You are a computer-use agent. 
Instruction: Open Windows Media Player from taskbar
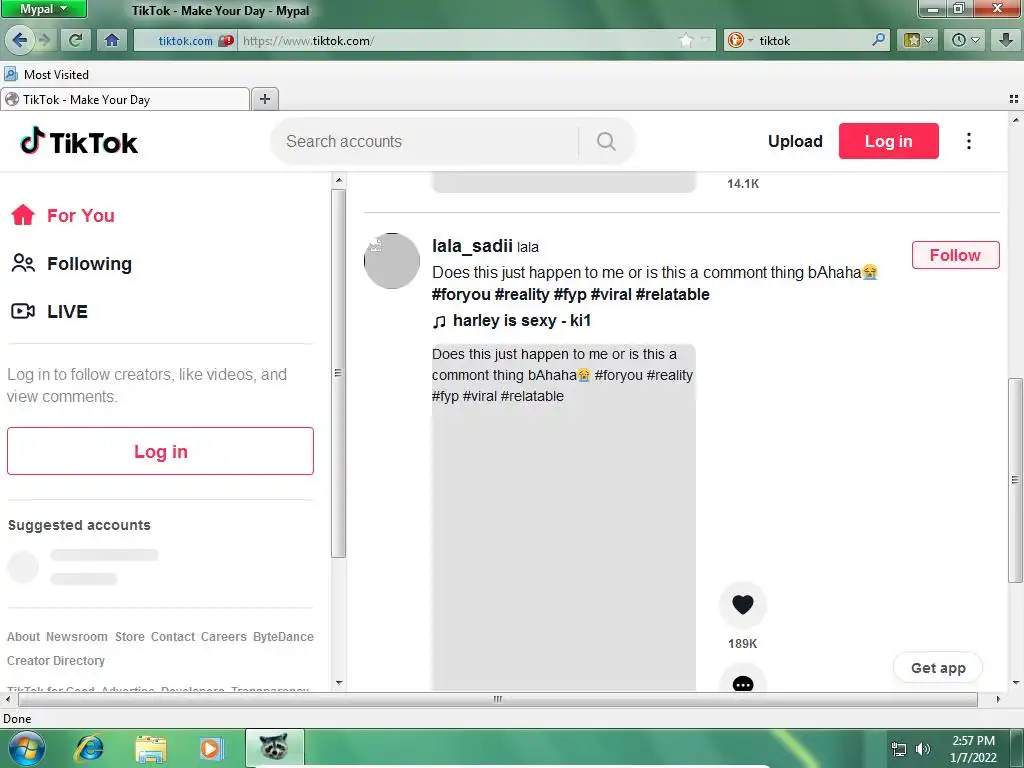(x=210, y=749)
